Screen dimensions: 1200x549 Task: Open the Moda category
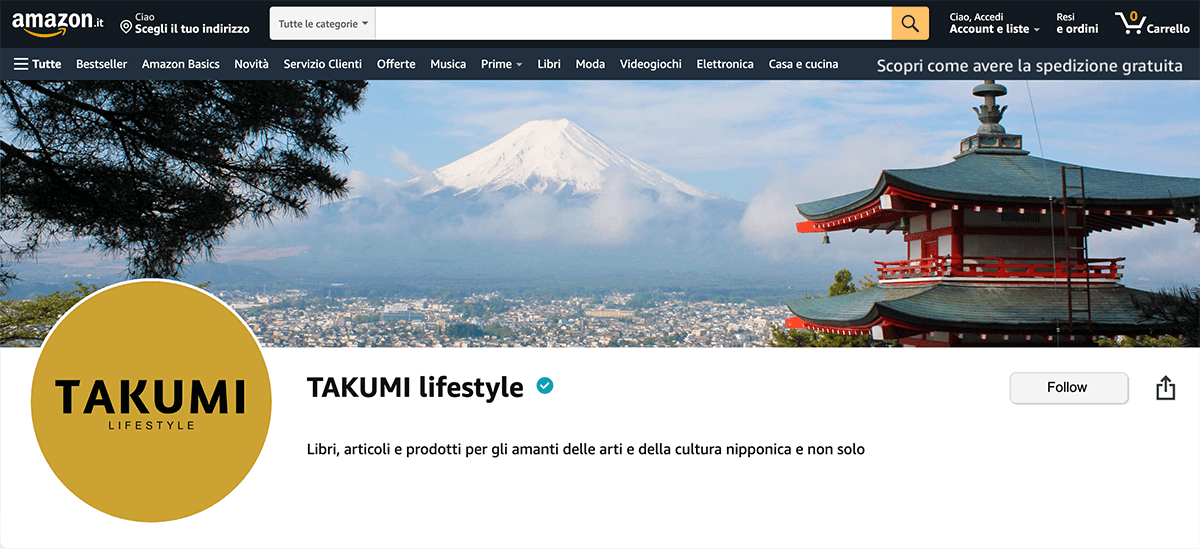pyautogui.click(x=590, y=64)
